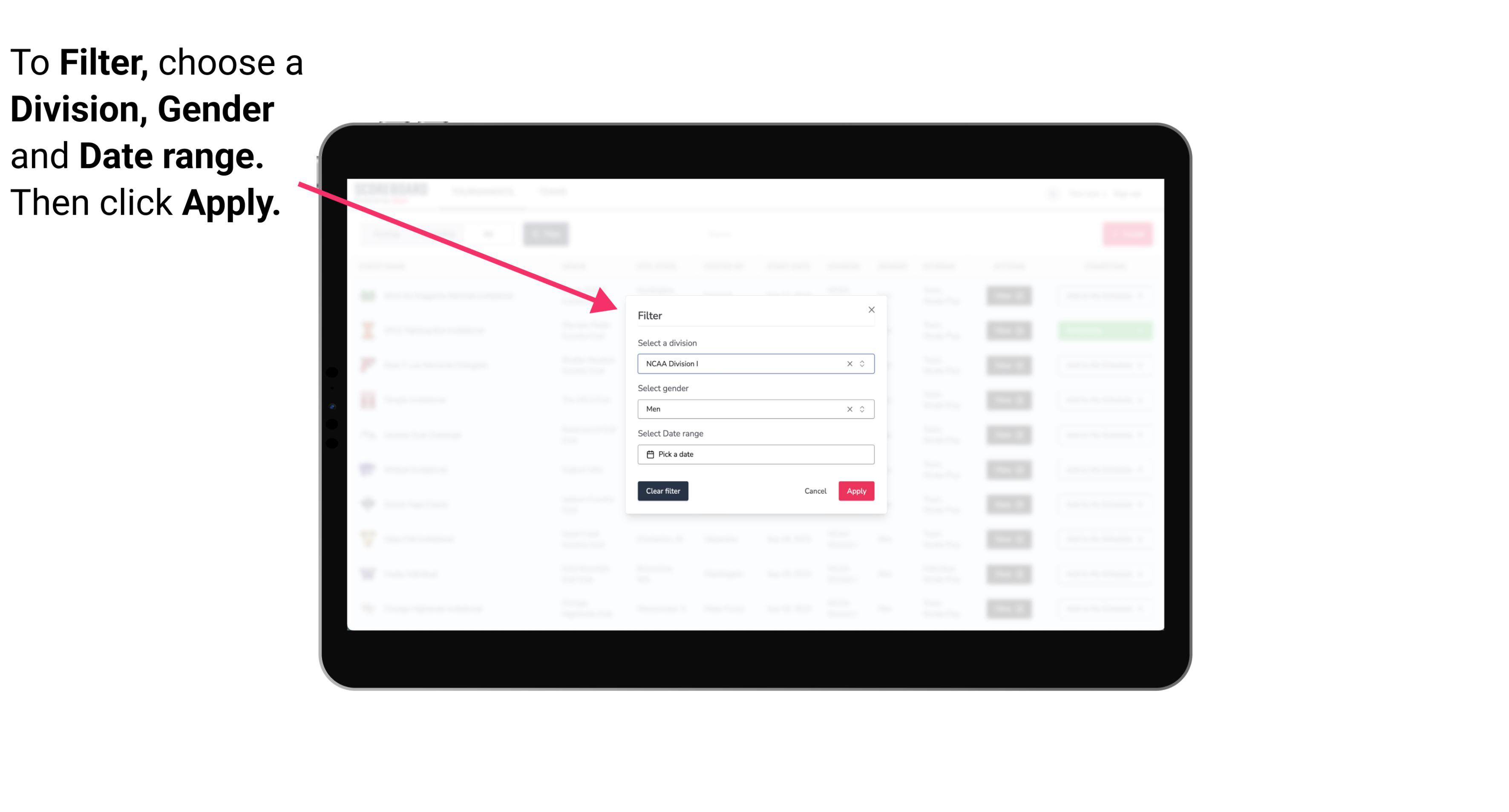
Task: Click the calendar icon in date range
Action: point(650,454)
